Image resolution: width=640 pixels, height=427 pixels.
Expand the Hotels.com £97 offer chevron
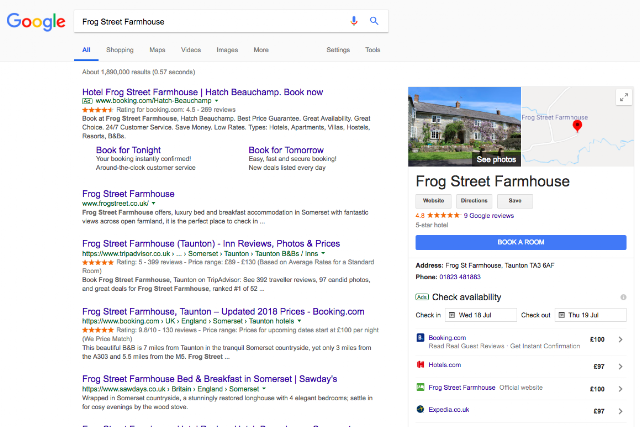point(620,367)
